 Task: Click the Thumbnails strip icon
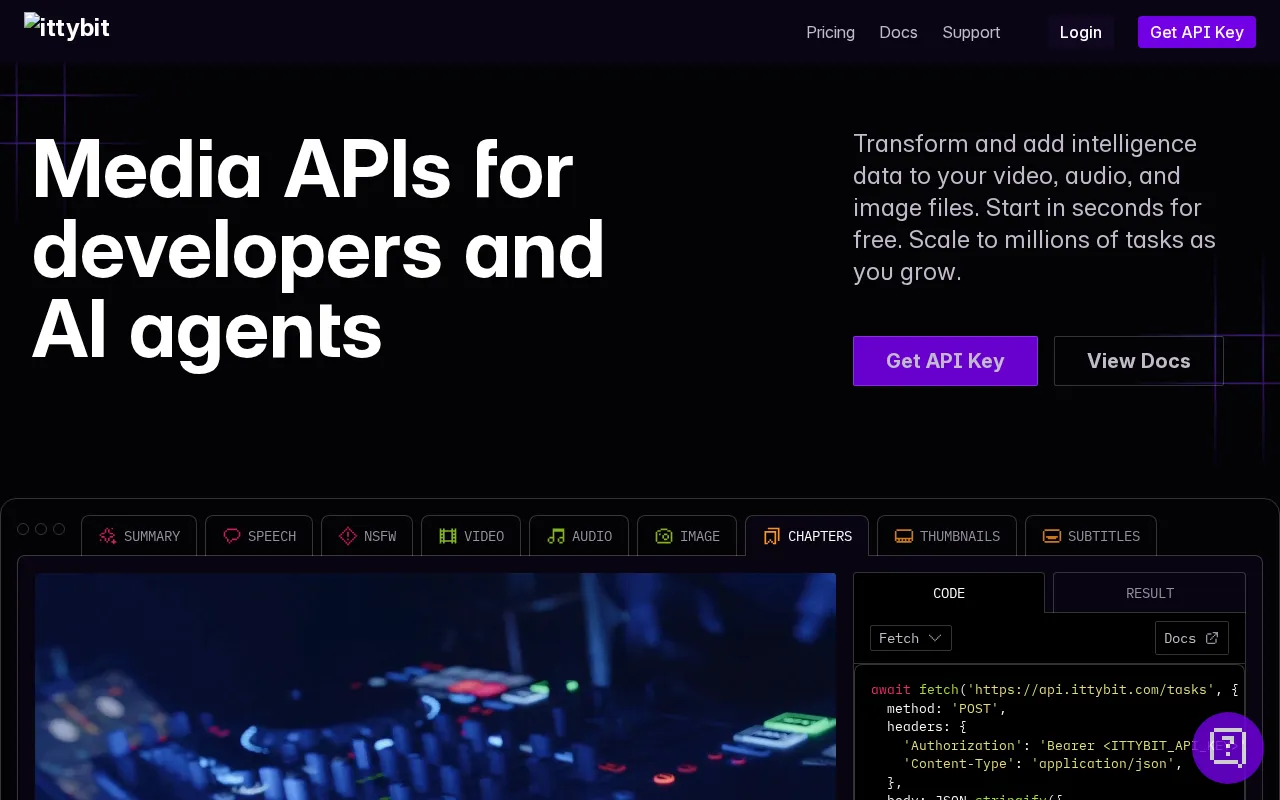(x=904, y=536)
